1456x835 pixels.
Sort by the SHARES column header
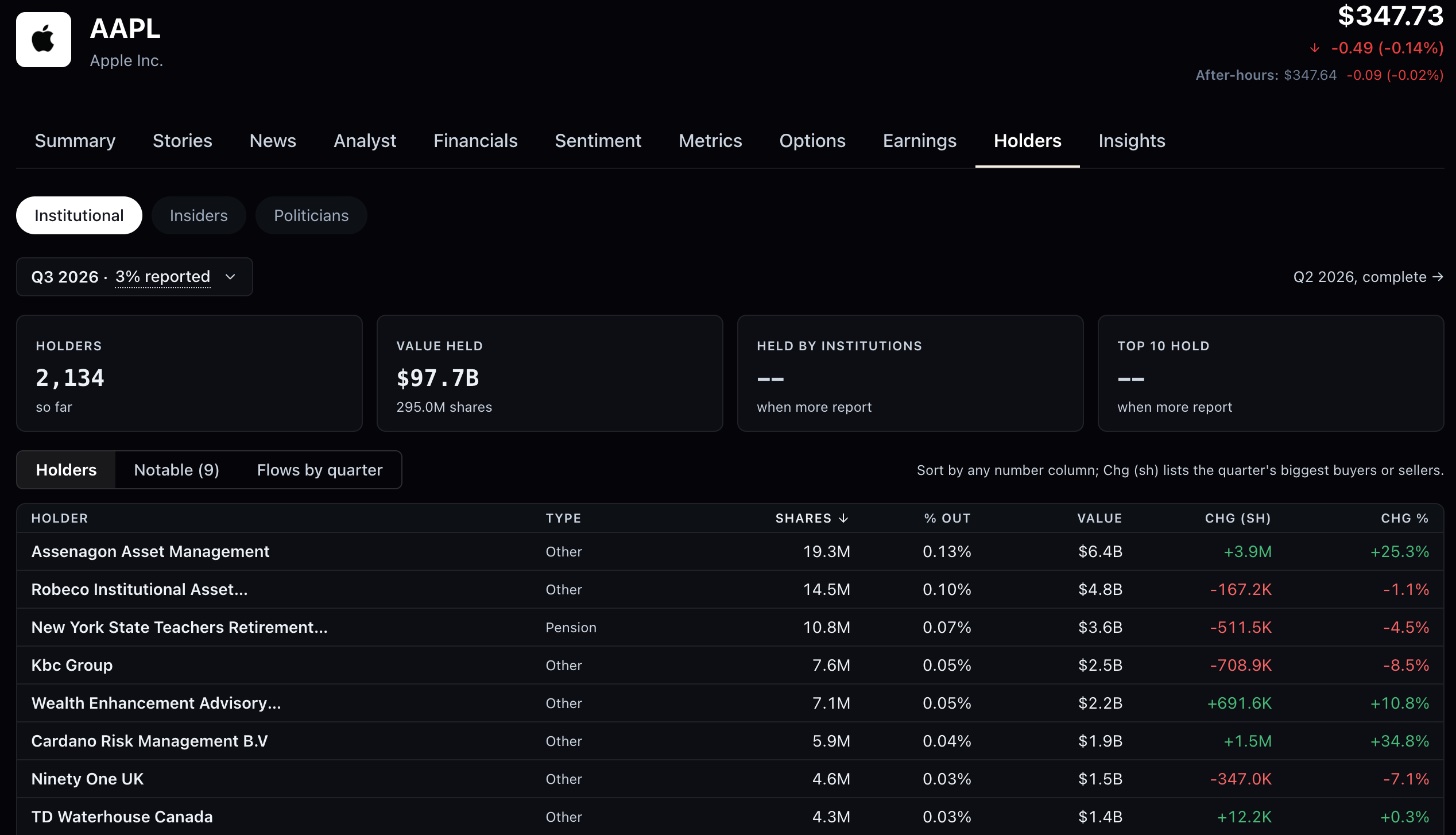point(812,518)
